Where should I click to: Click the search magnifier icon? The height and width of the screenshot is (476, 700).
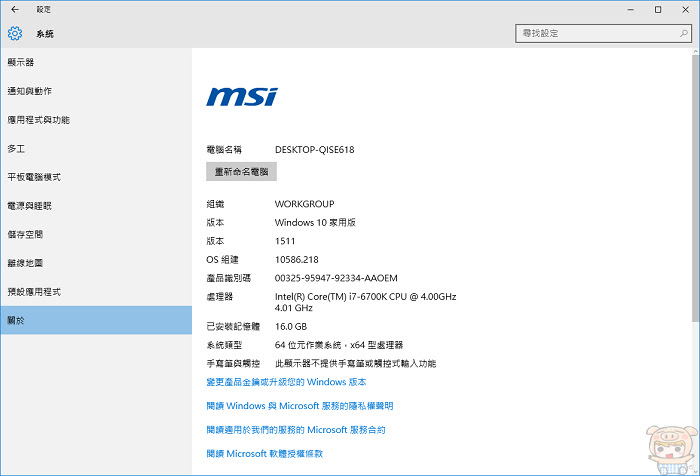point(683,33)
